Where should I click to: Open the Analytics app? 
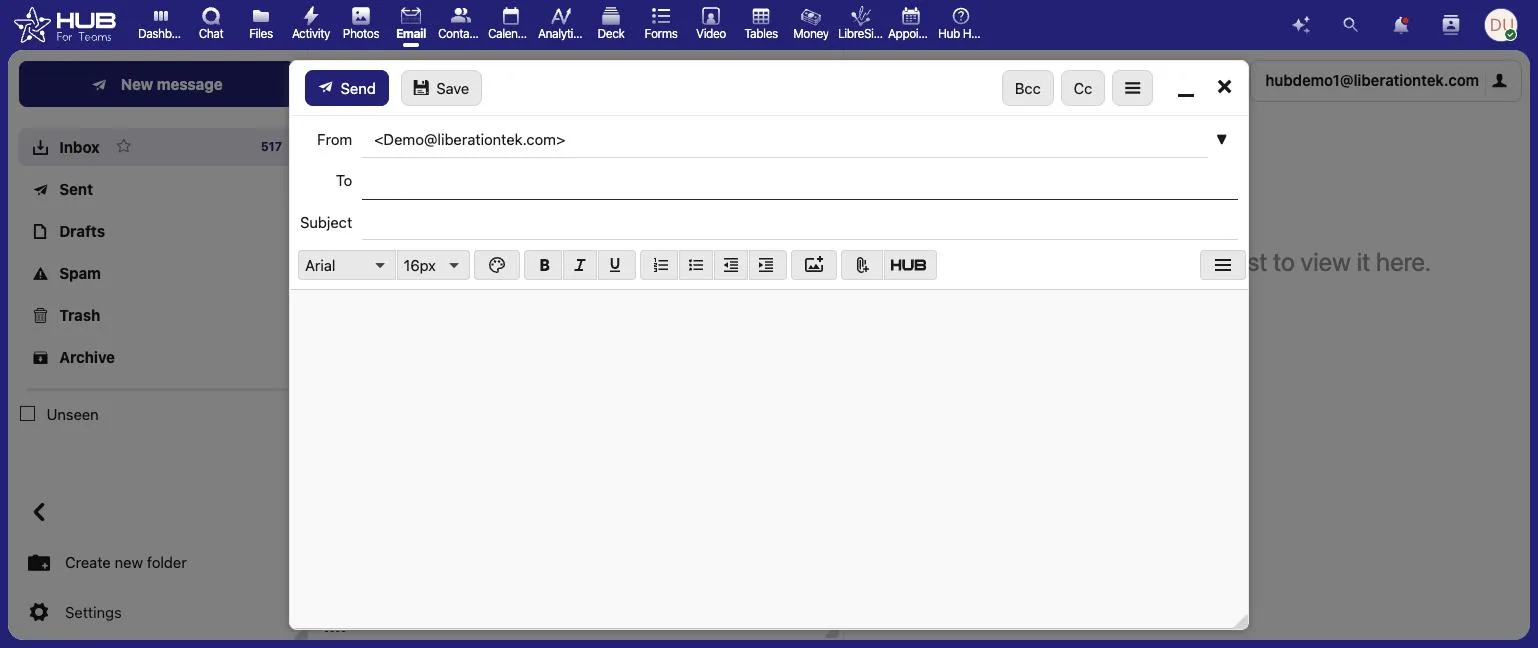(560, 24)
